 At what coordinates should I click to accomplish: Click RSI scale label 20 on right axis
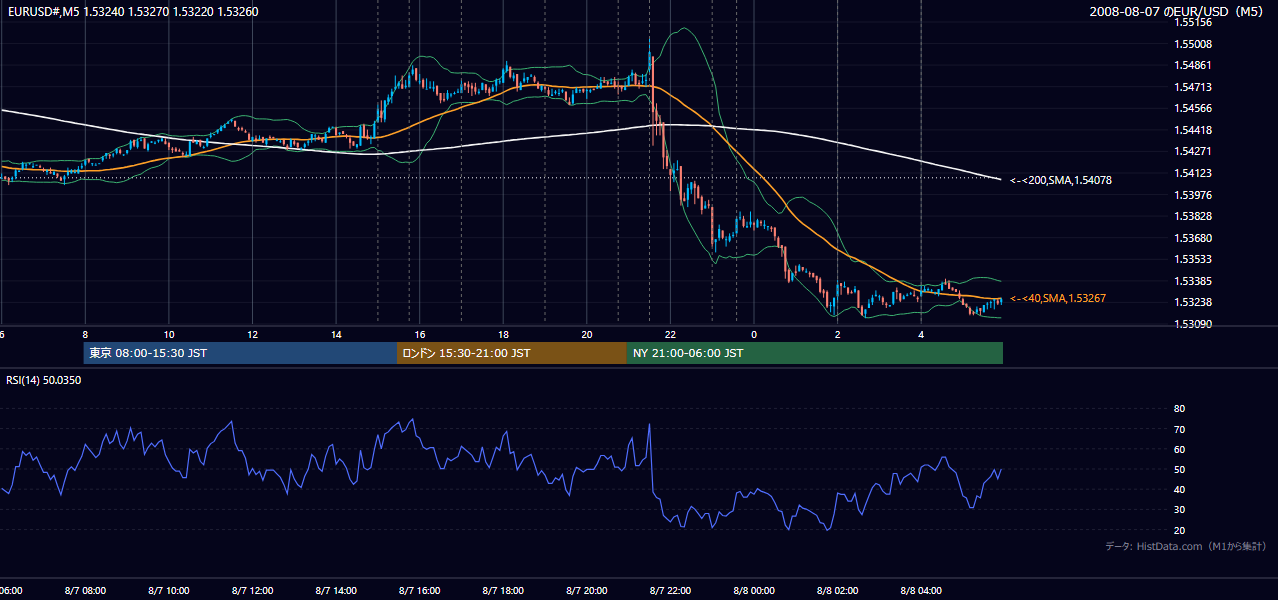coord(1179,531)
